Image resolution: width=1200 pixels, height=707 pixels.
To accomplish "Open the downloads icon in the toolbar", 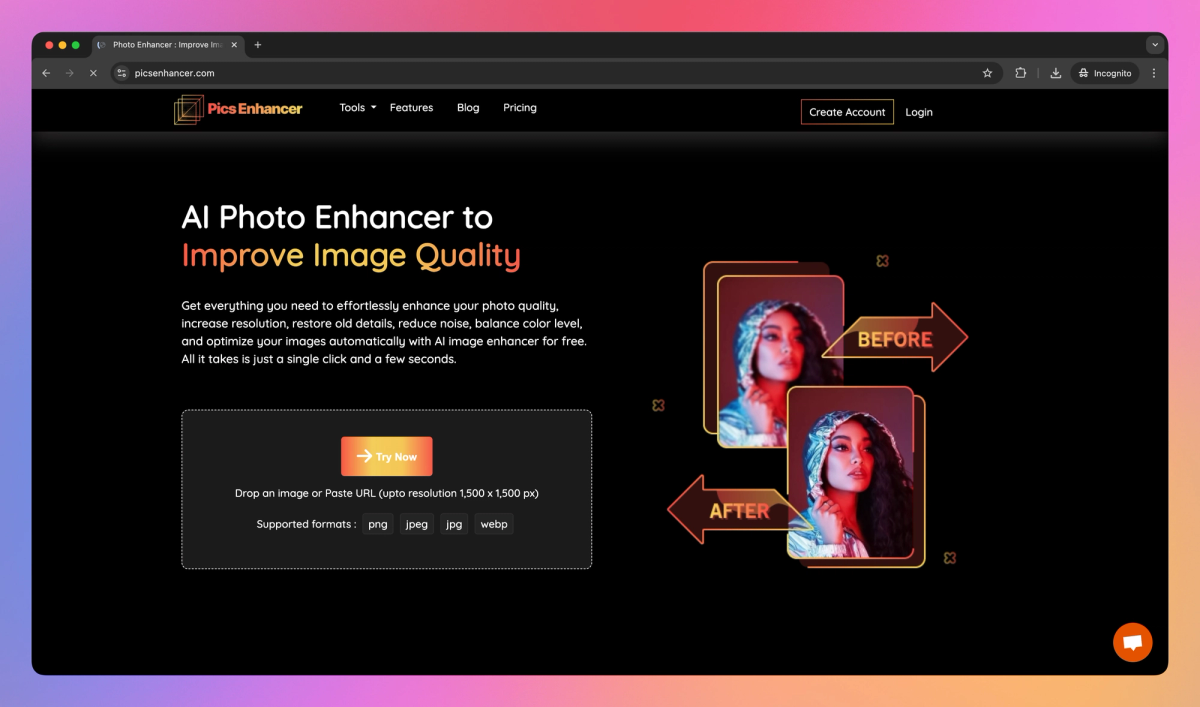I will (1055, 73).
